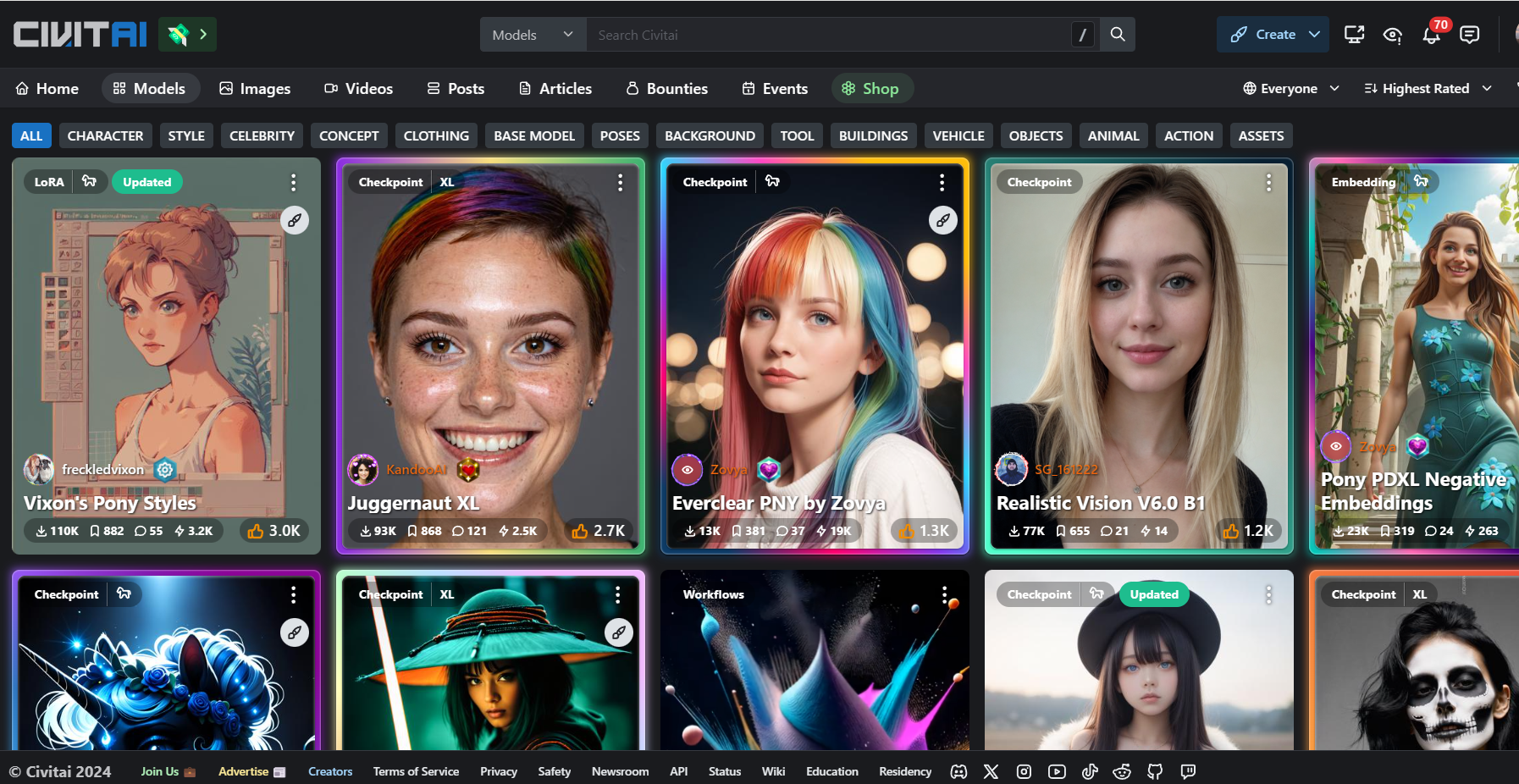
Task: Open GitHub icon in footer
Action: (1155, 771)
